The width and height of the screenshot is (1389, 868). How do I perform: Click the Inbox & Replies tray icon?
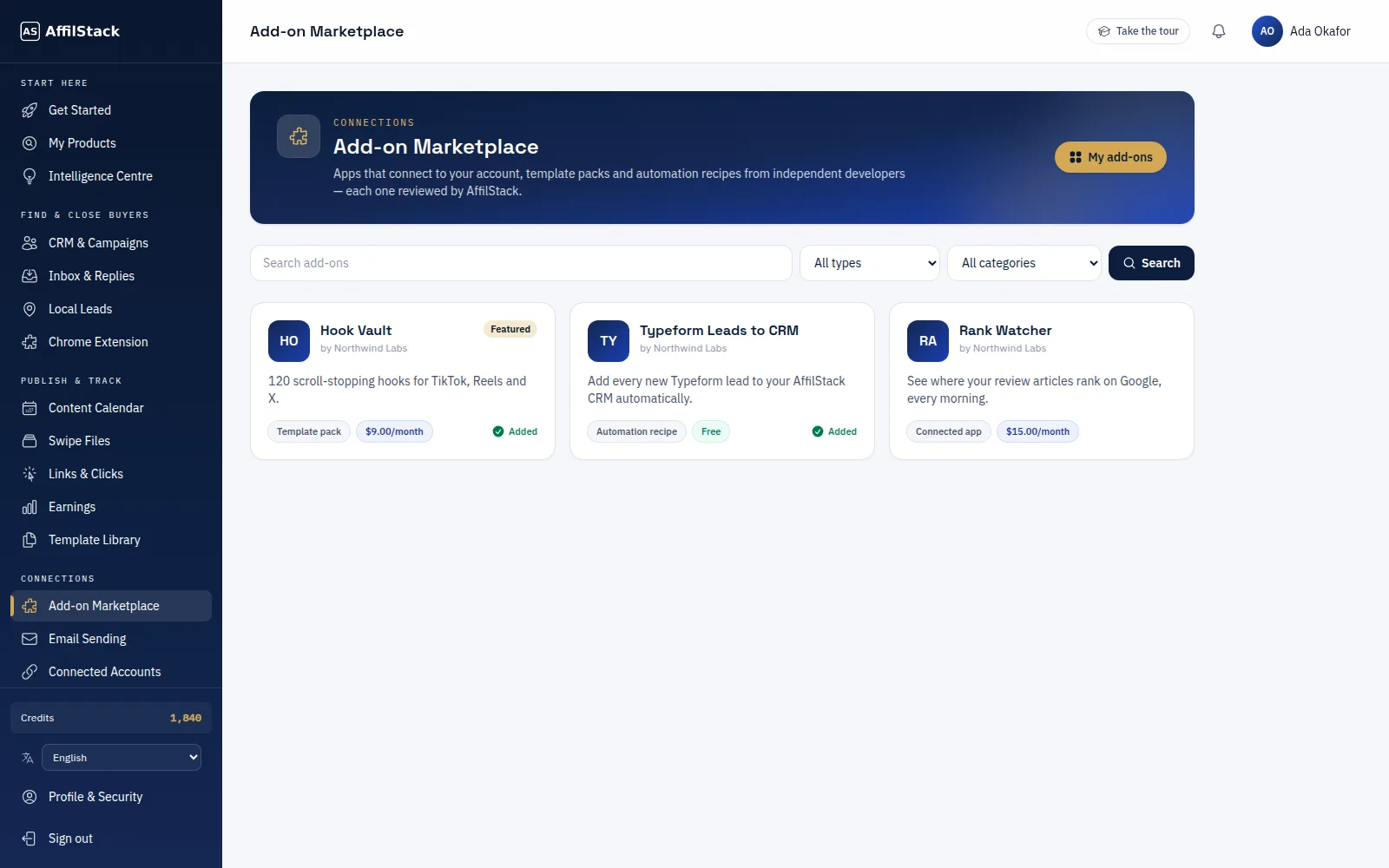[30, 276]
